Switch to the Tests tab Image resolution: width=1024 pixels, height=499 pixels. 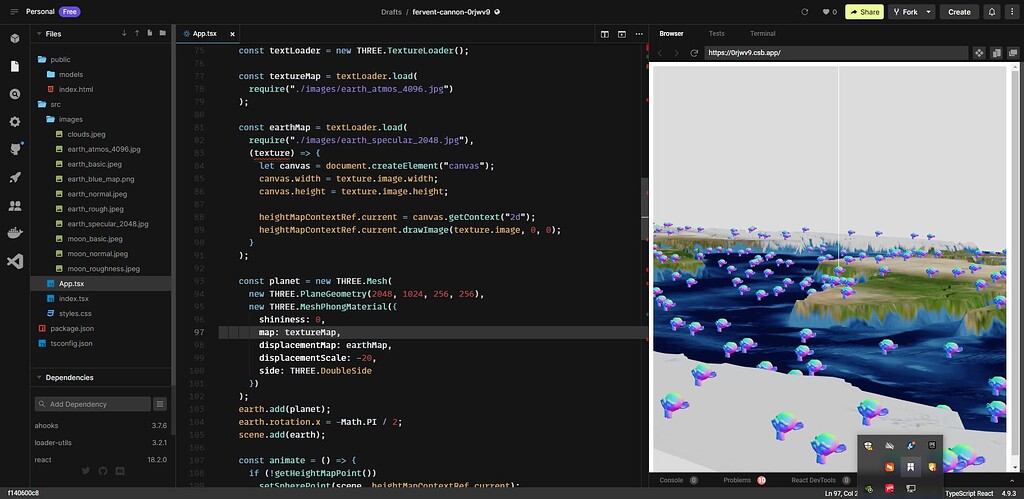717,33
